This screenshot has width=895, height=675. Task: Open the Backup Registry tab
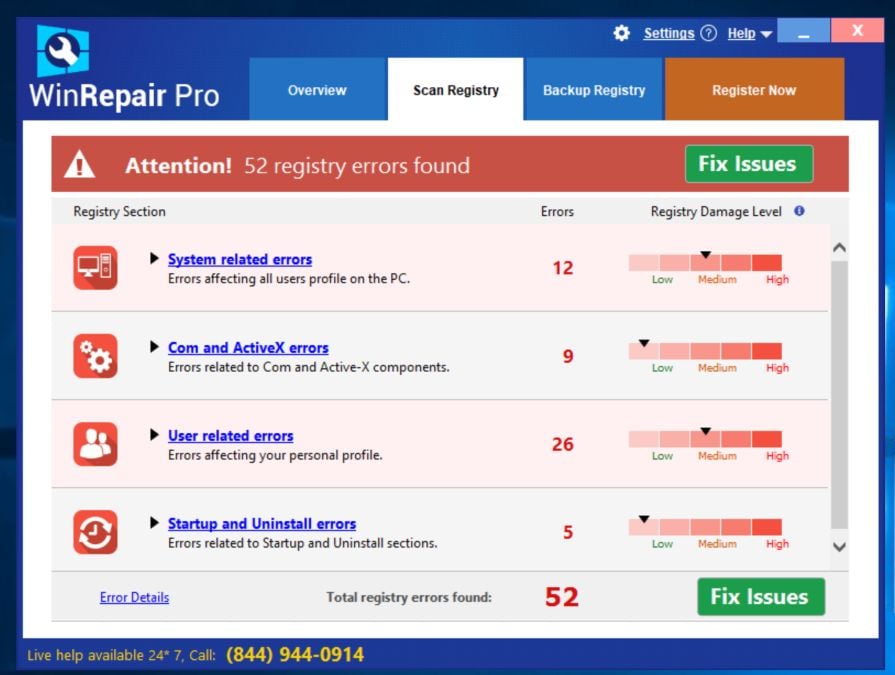pos(594,89)
